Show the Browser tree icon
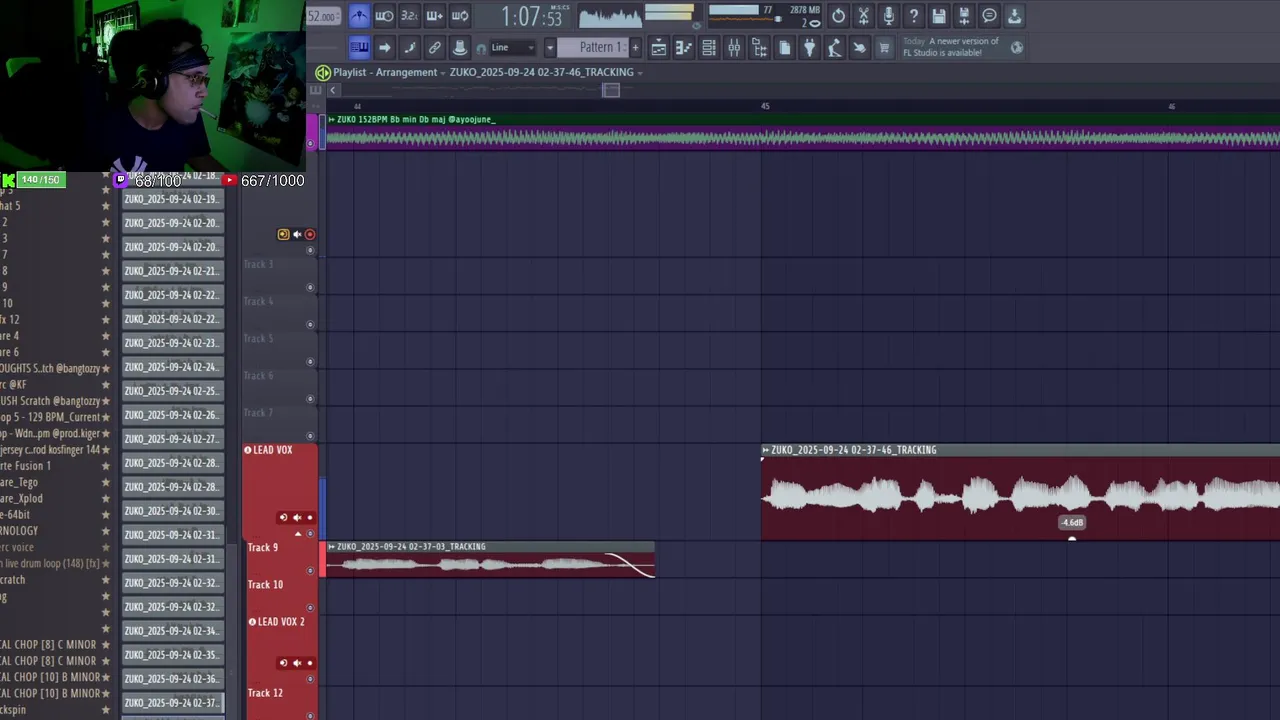The height and width of the screenshot is (720, 1280). (759, 47)
